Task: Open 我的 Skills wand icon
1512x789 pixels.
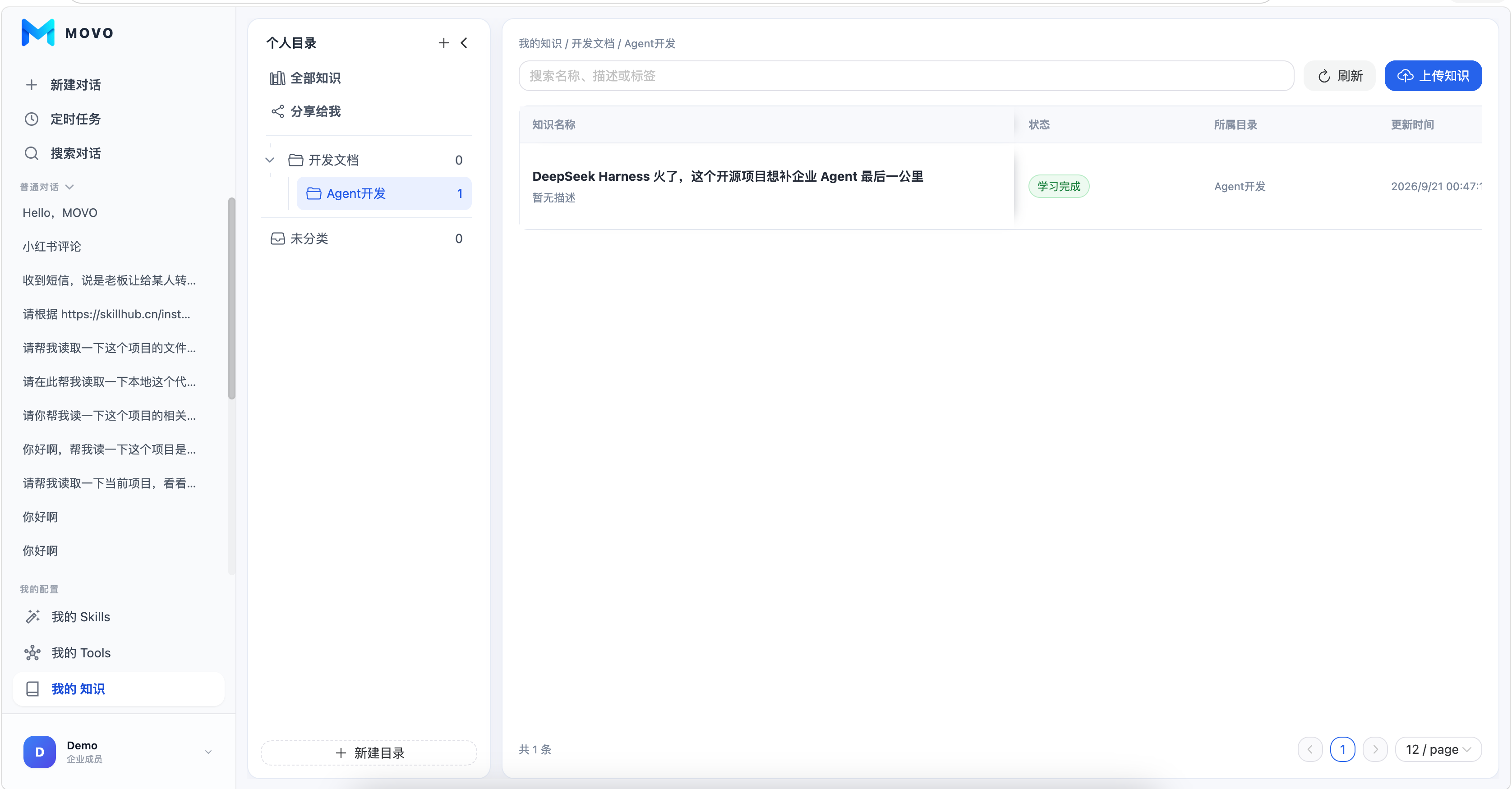Action: point(32,616)
